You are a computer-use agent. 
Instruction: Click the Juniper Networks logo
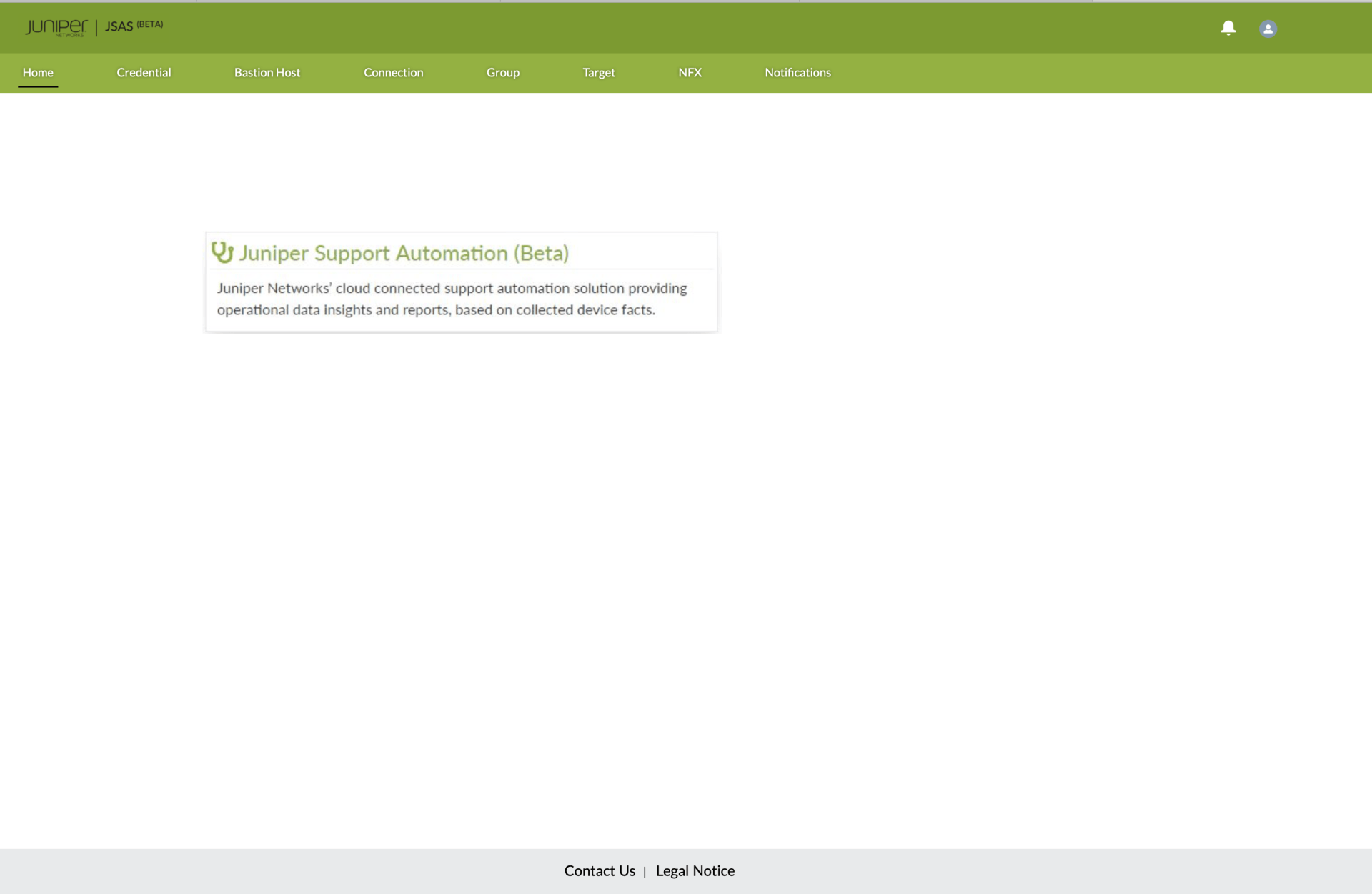click(56, 28)
